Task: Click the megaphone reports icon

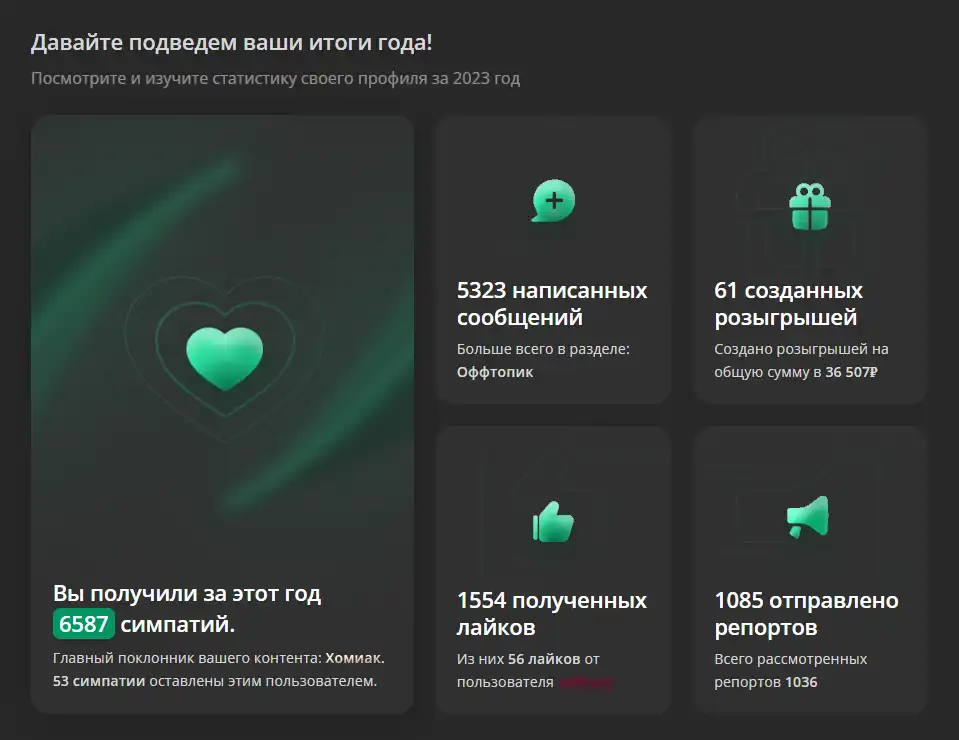Action: [x=809, y=517]
